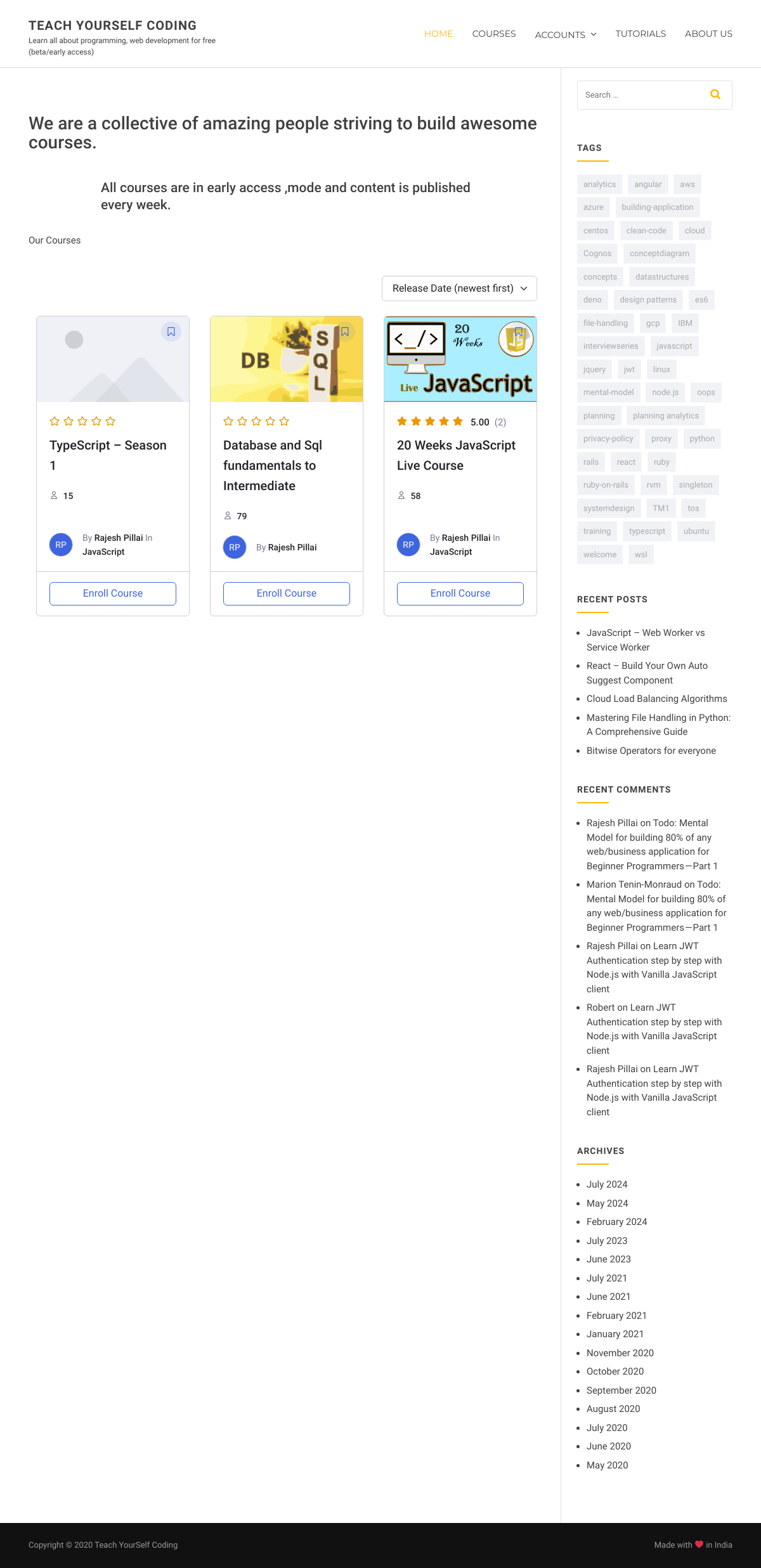Enroll in the Database and Sql course
The image size is (761, 1568).
click(287, 593)
